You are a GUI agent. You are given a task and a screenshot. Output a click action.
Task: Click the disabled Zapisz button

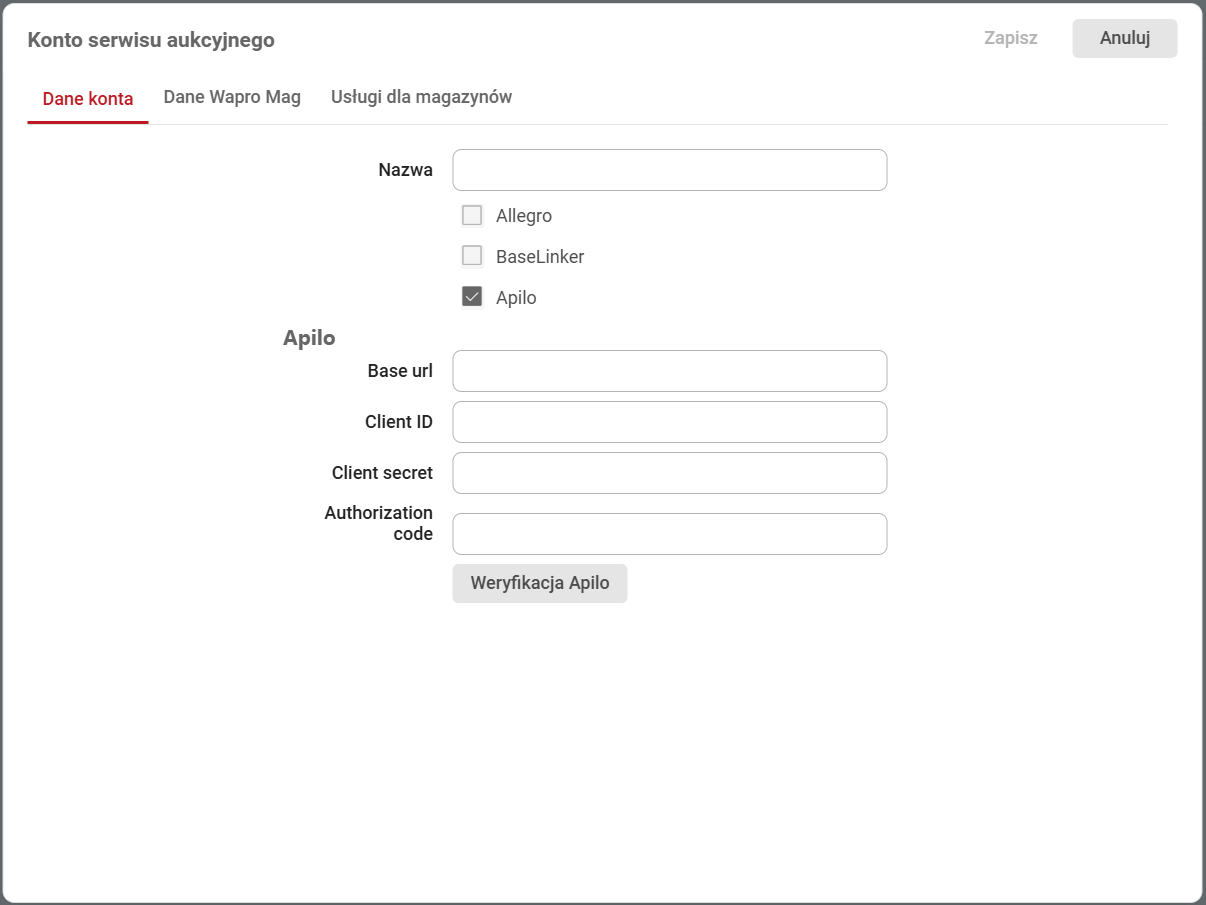pos(1010,38)
